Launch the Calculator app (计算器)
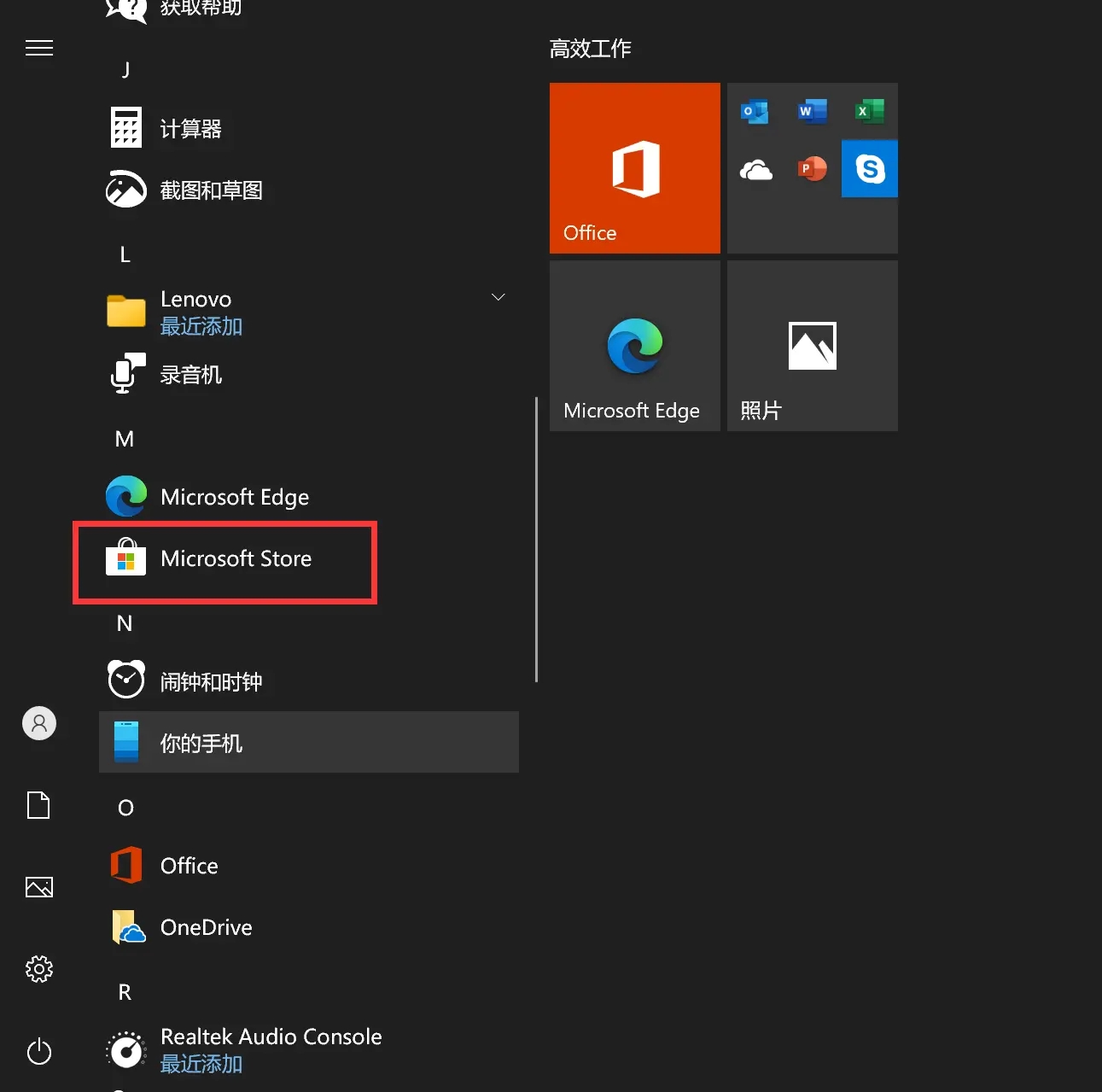1102x1092 pixels. pyautogui.click(x=189, y=129)
